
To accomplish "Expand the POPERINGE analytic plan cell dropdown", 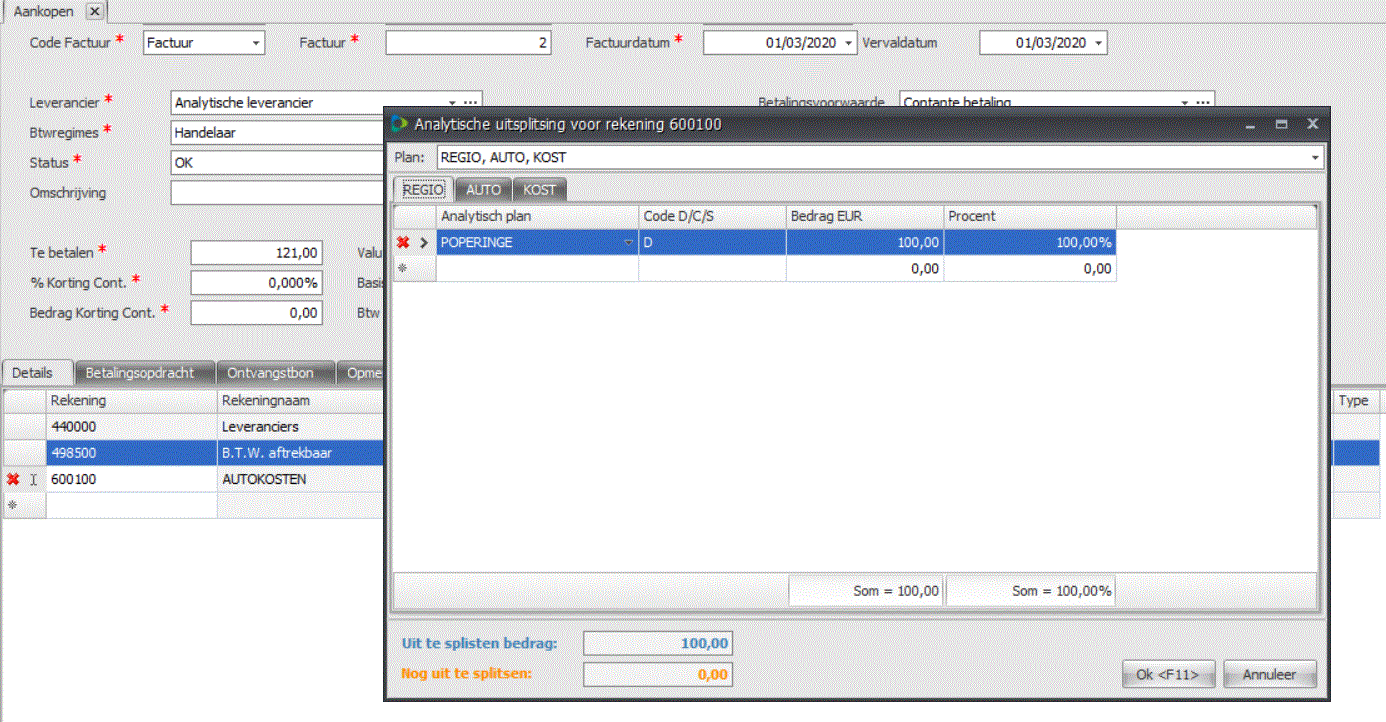I will 629,242.
